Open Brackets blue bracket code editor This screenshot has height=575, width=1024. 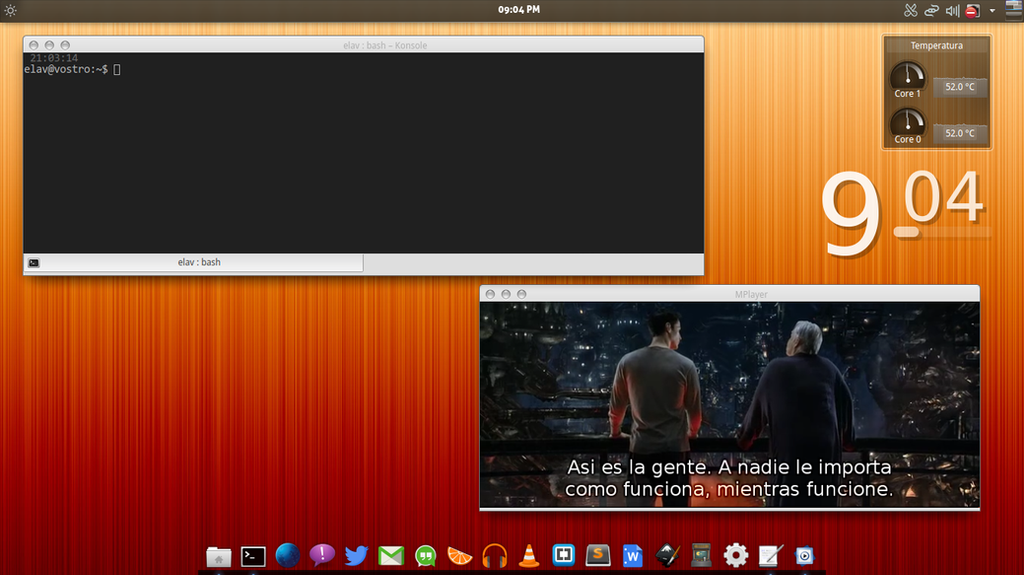coord(564,555)
